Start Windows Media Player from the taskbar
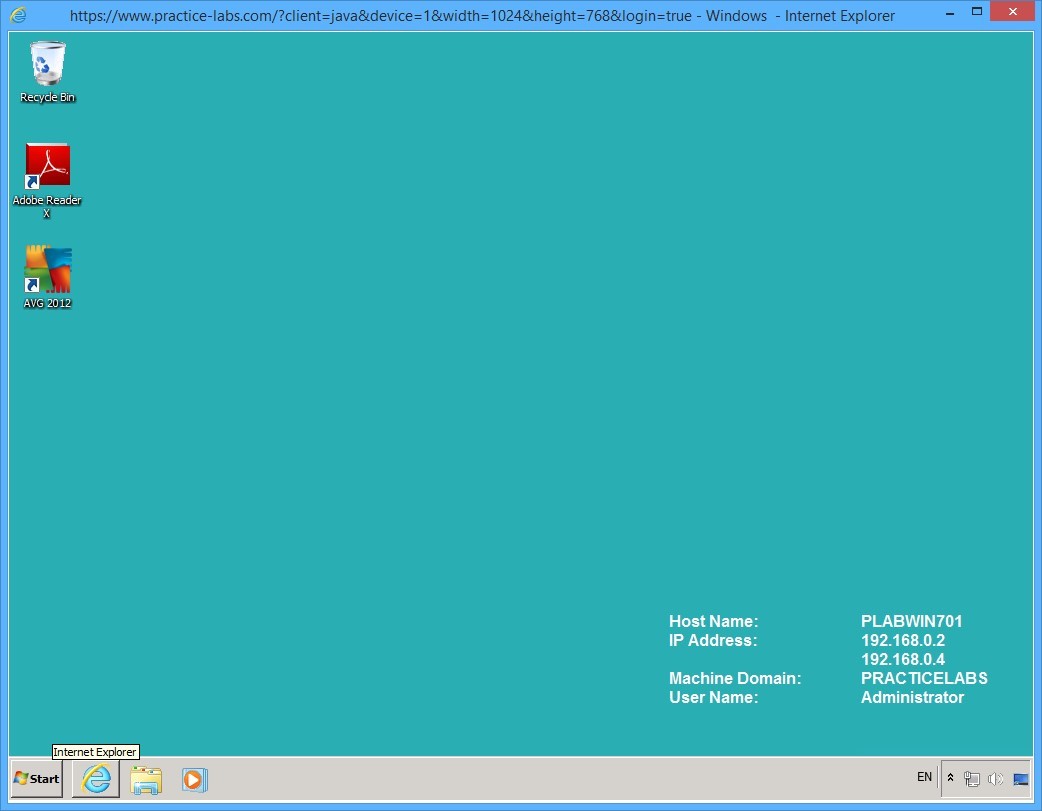 click(x=194, y=779)
